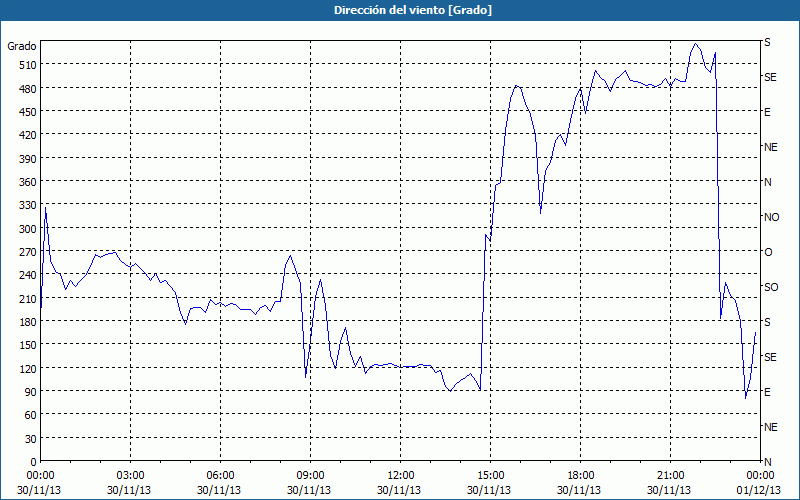Screen dimensions: 800x500
Task: Click the 15:00 time axis label
Action: coord(490,476)
